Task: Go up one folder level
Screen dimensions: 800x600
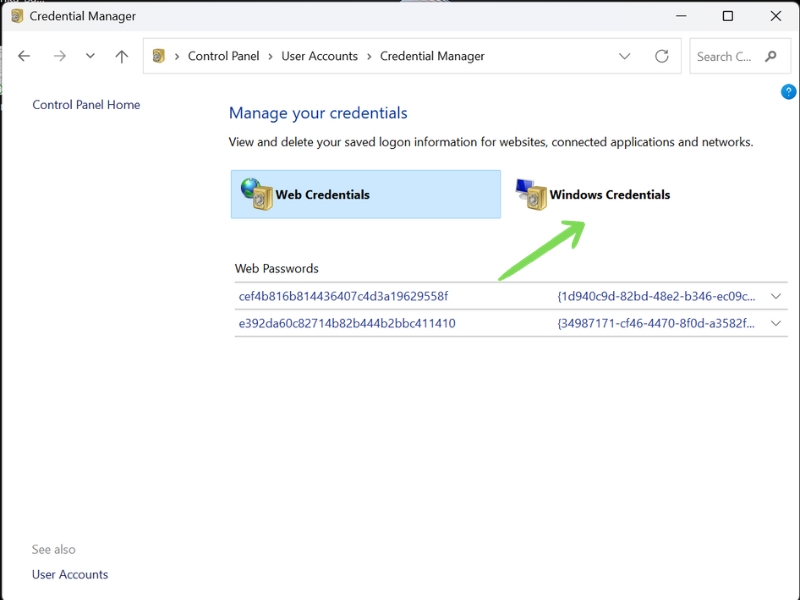Action: pyautogui.click(x=121, y=56)
